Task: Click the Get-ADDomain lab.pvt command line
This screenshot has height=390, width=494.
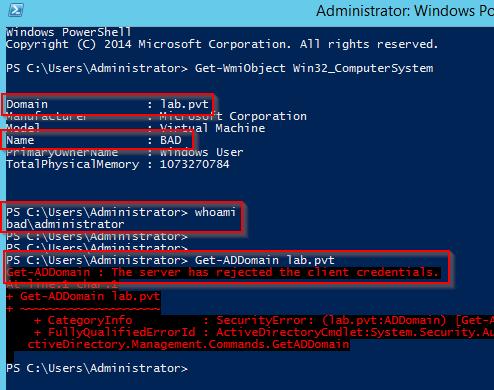Action: [170, 260]
